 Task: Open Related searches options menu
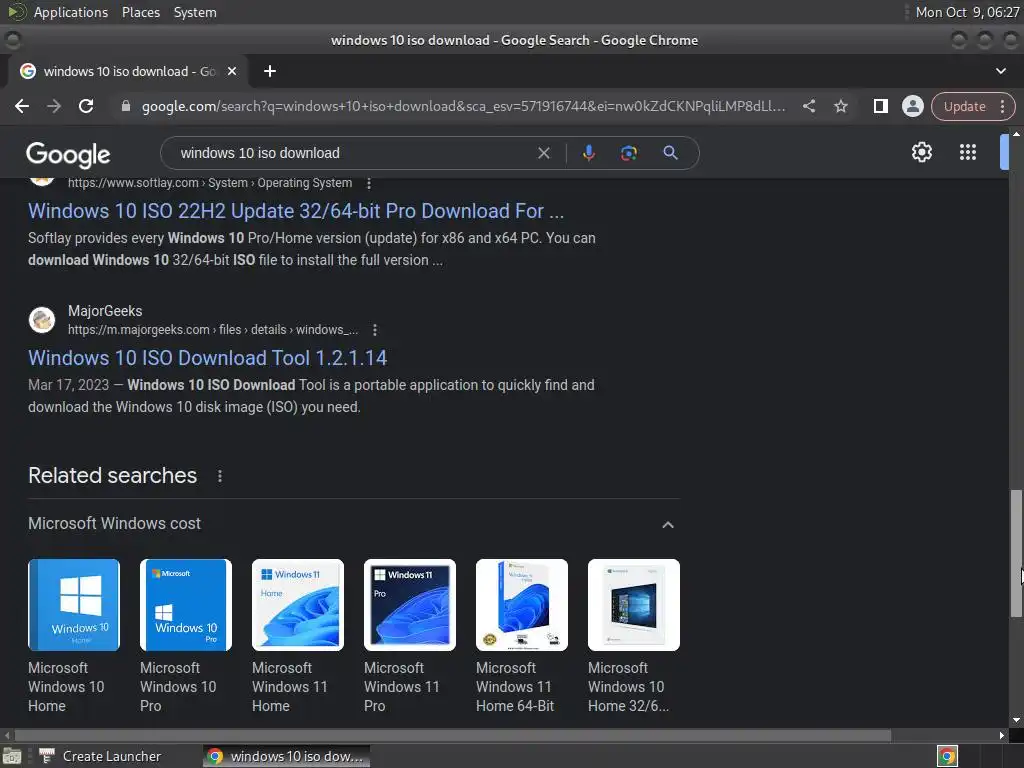pos(220,476)
